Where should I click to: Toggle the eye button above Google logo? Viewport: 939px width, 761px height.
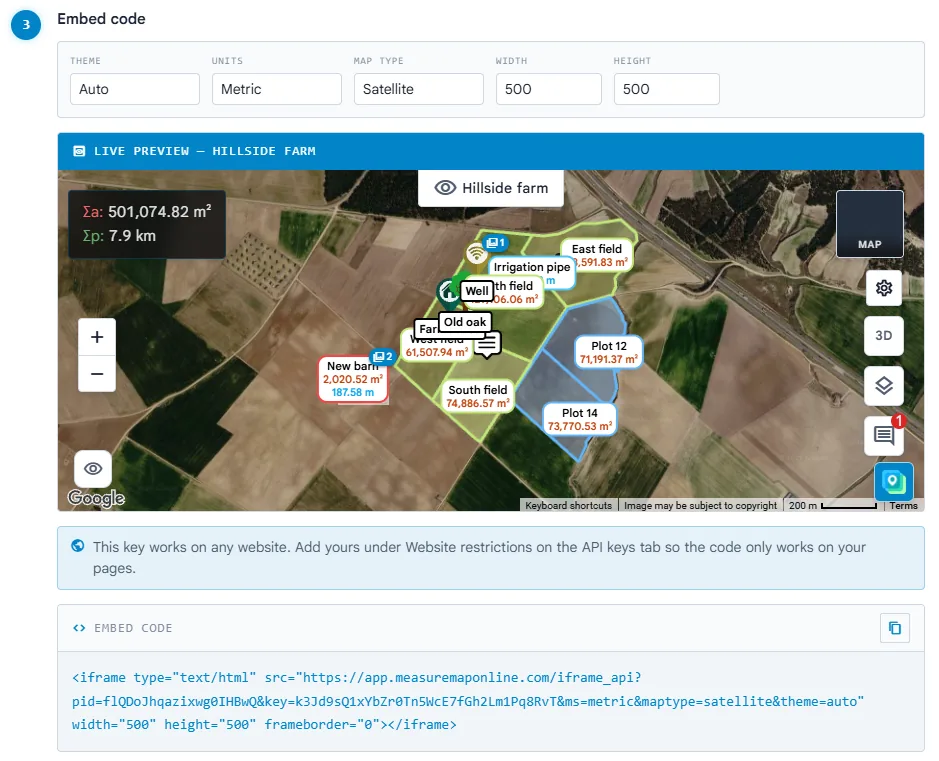pyautogui.click(x=93, y=469)
